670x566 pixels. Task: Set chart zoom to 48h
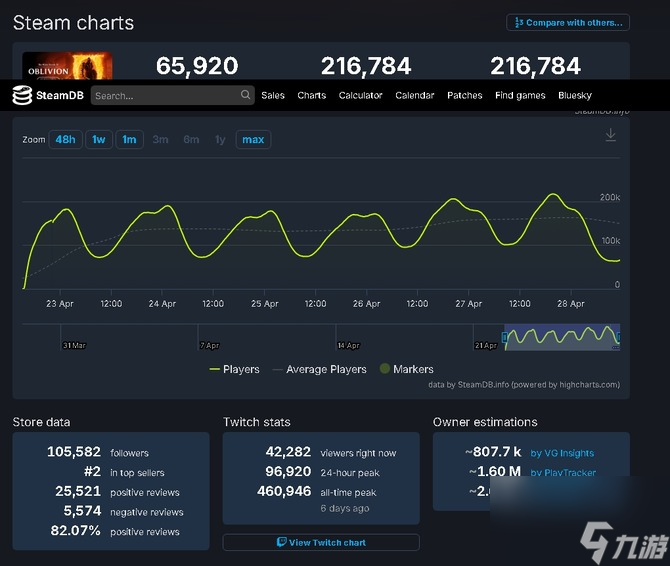click(65, 140)
